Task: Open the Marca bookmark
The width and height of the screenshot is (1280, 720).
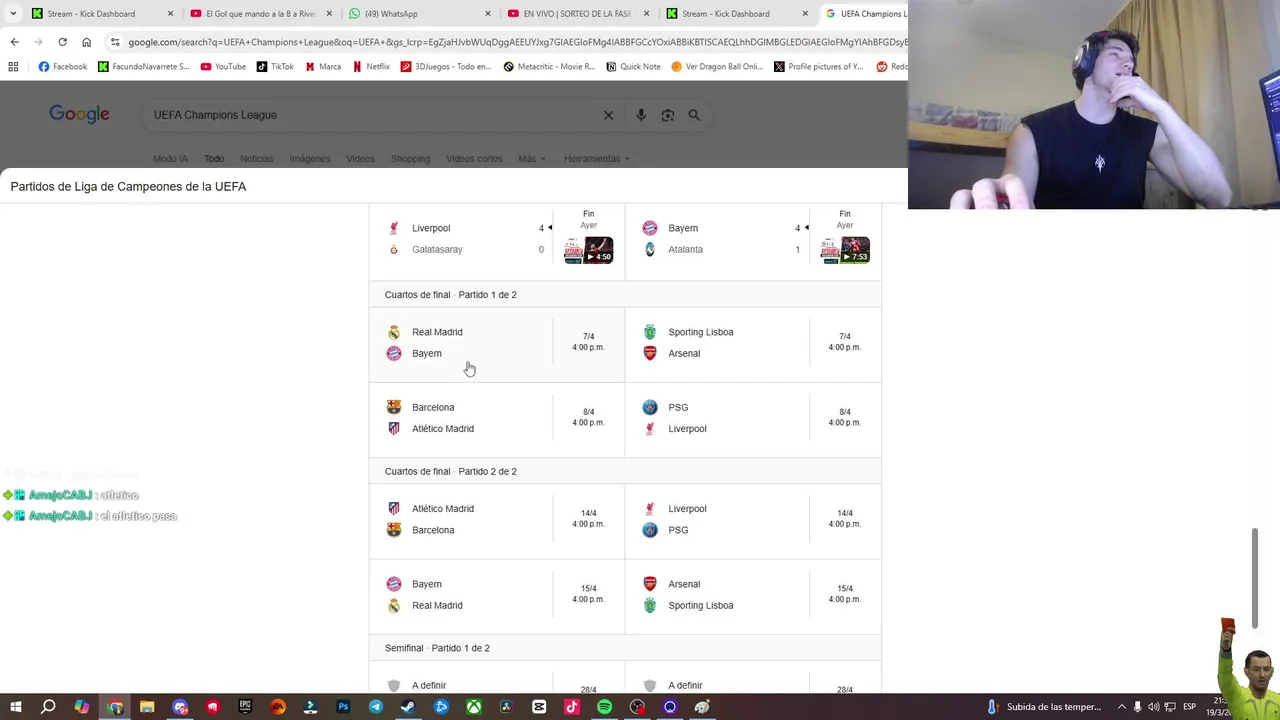Action: coord(323,67)
